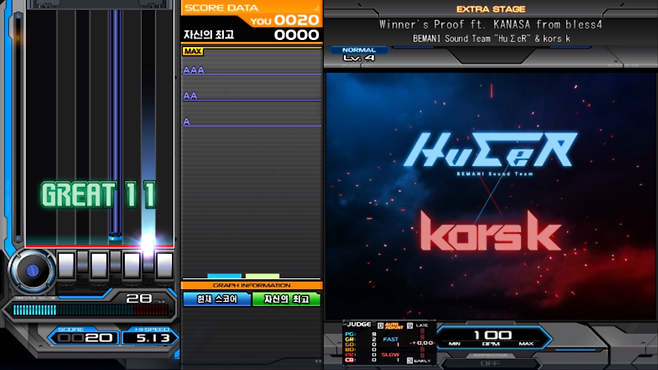Click the yellow MAX grade marker
Viewport: 658px width, 370px height.
click(193, 51)
